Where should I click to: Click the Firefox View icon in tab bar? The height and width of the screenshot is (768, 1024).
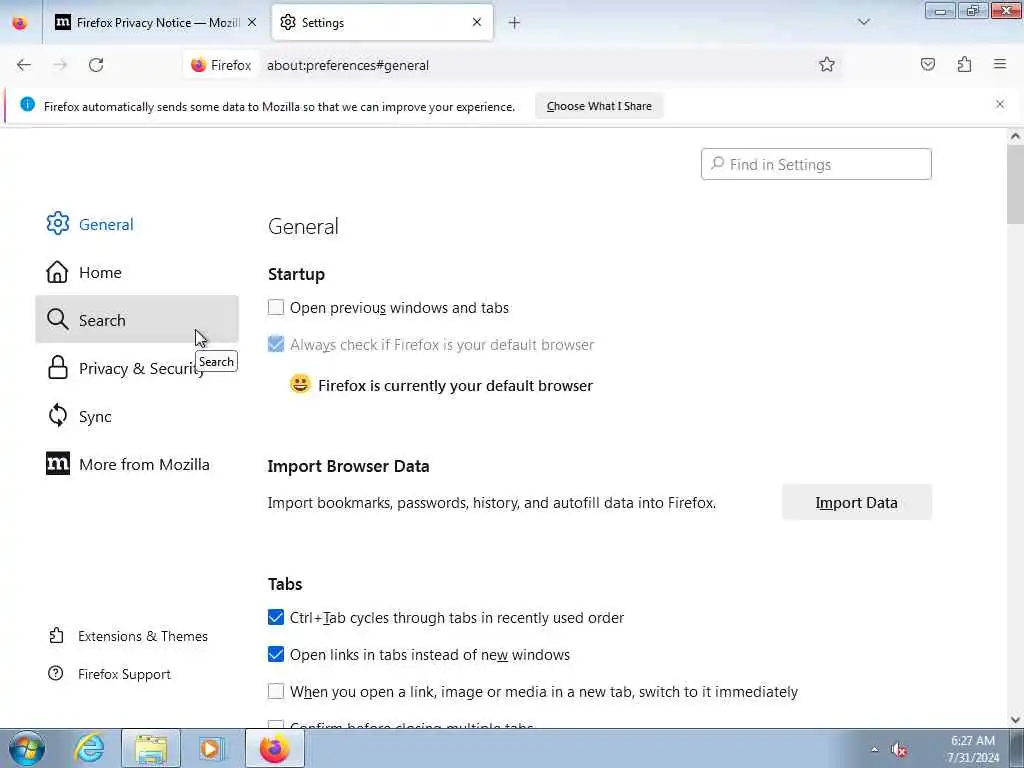(x=20, y=23)
